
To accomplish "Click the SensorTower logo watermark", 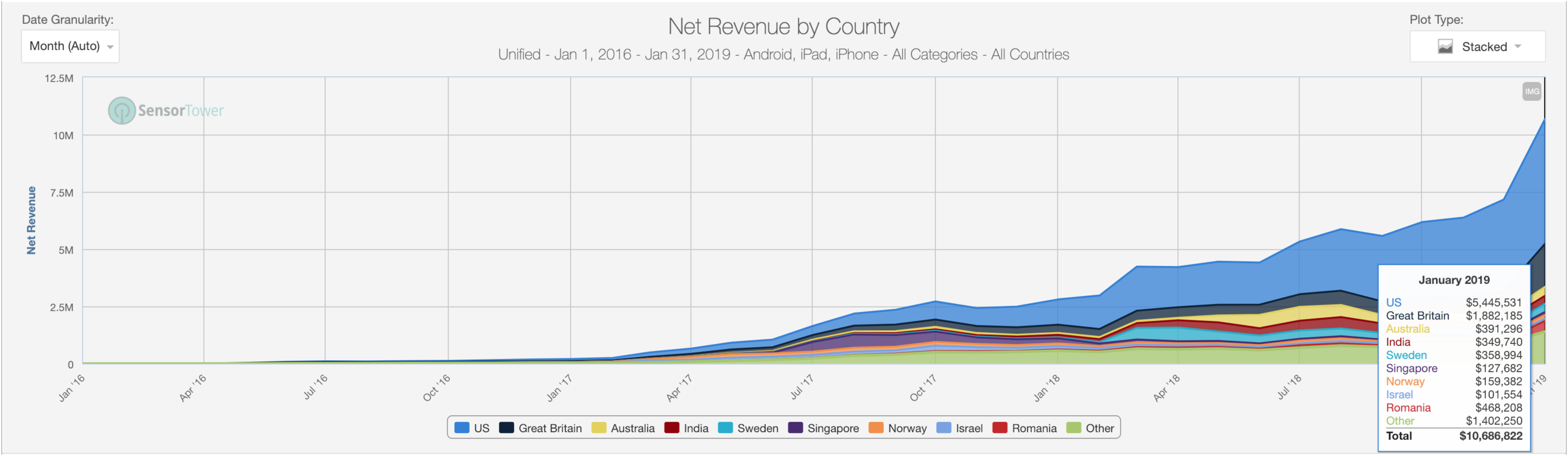I will [166, 111].
